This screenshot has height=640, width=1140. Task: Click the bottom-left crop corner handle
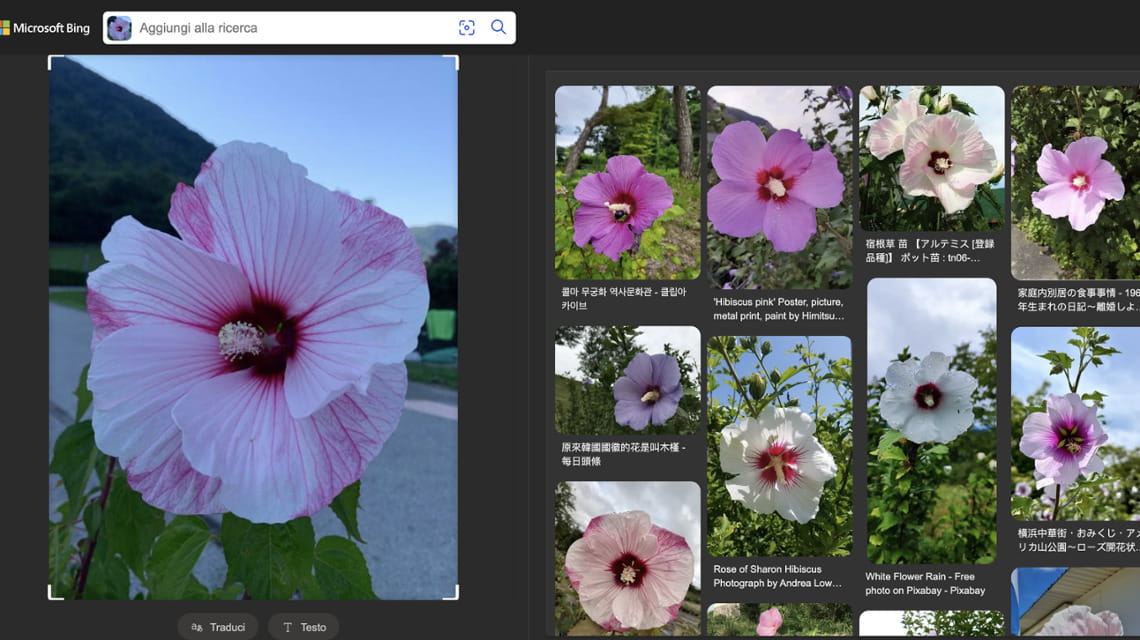[51, 596]
